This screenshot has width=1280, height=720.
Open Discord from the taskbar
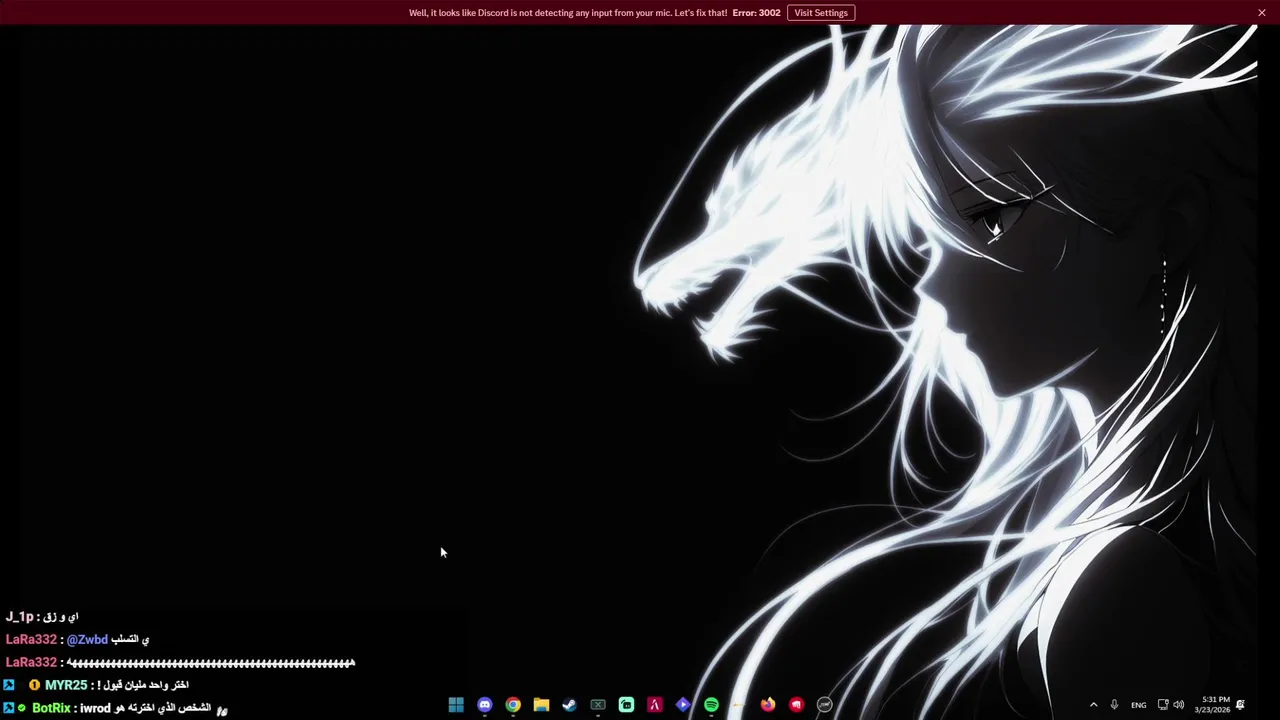click(485, 705)
